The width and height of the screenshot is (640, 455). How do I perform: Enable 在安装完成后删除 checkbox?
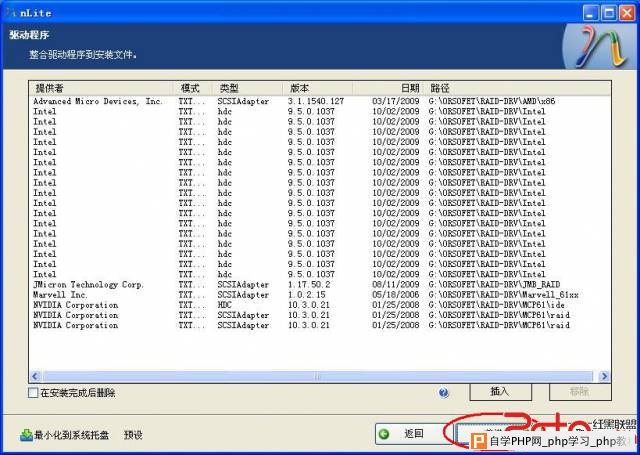33,393
